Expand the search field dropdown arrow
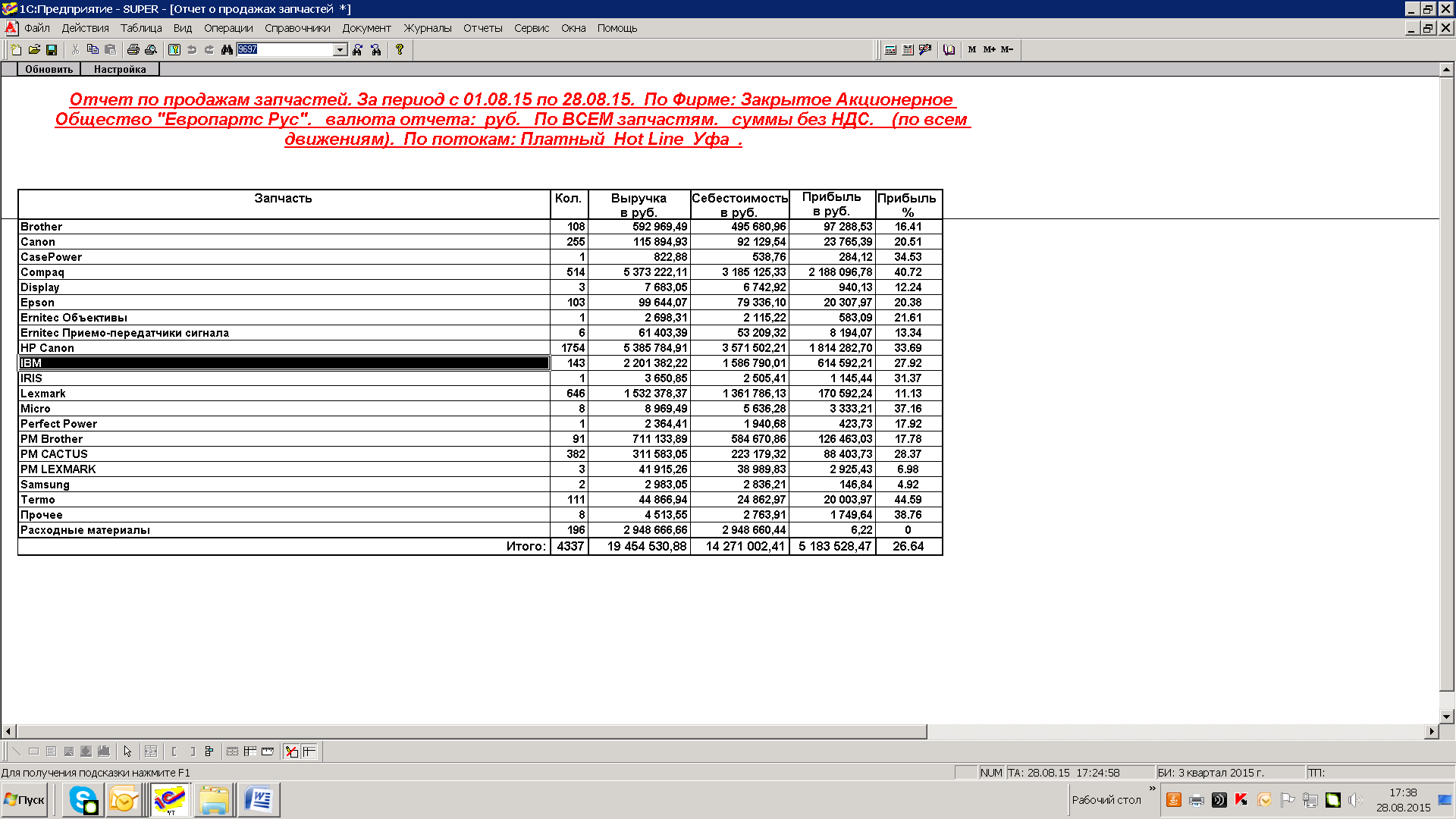This screenshot has height=819, width=1456. point(340,49)
